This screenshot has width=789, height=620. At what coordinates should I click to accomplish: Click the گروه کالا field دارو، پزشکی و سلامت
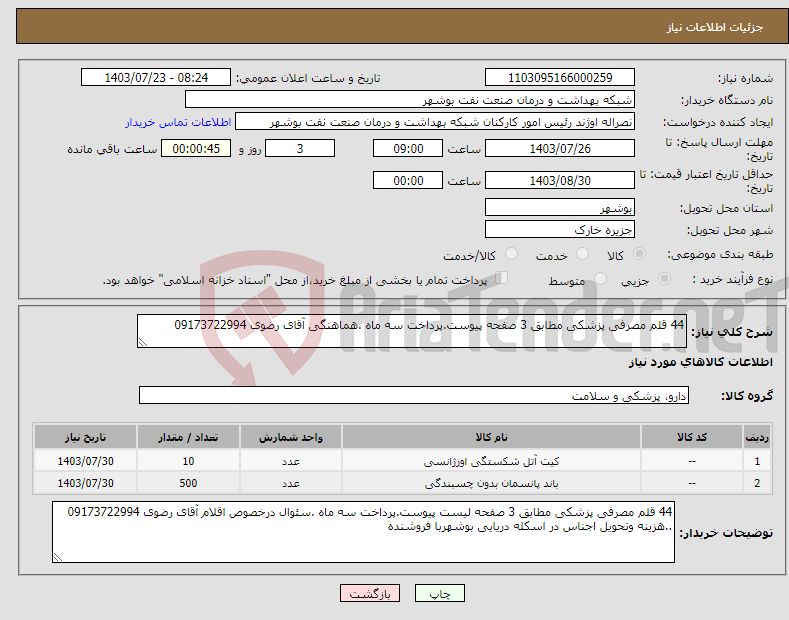click(414, 396)
